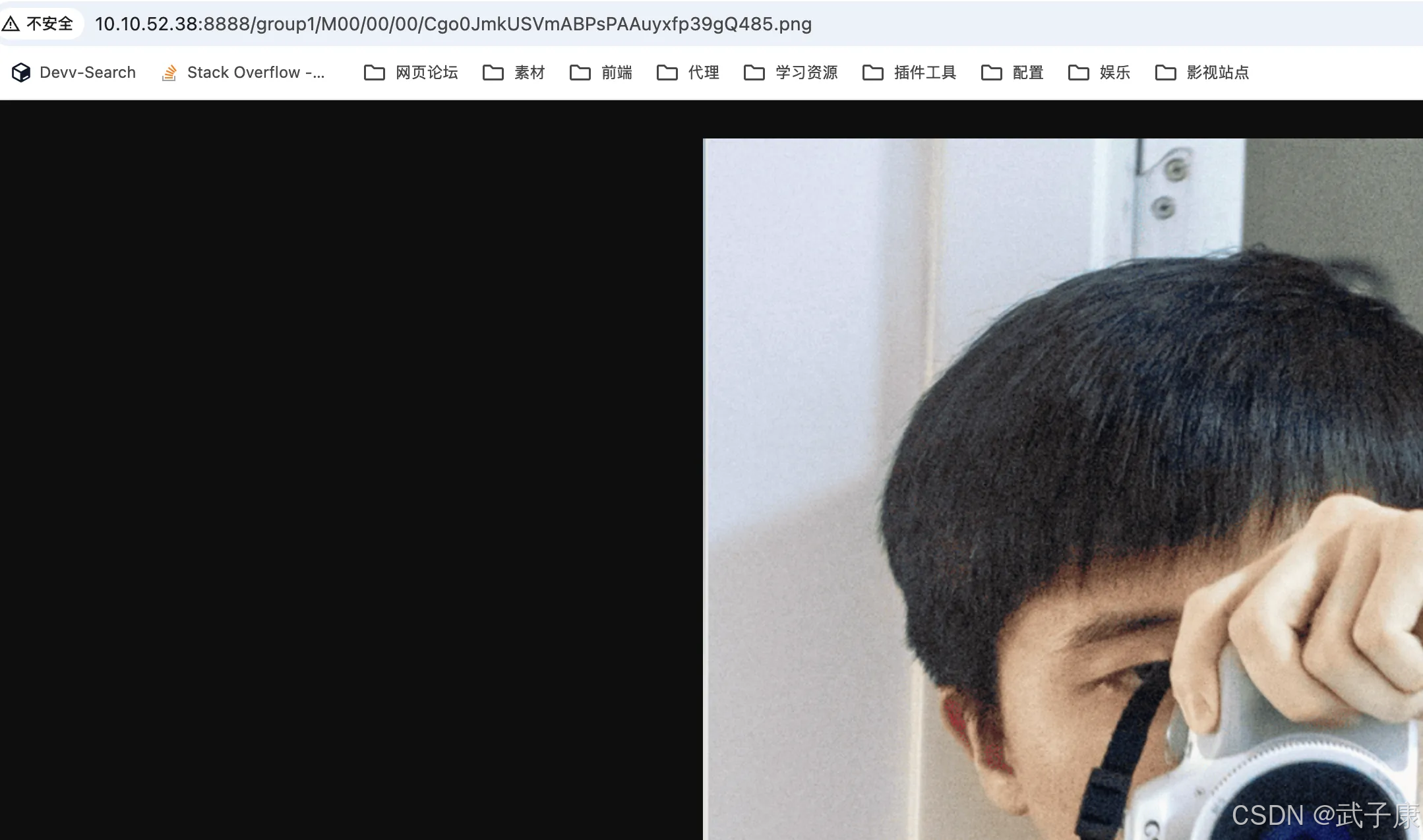
Task: Click the not-secure warning triangle icon
Action: [11, 24]
